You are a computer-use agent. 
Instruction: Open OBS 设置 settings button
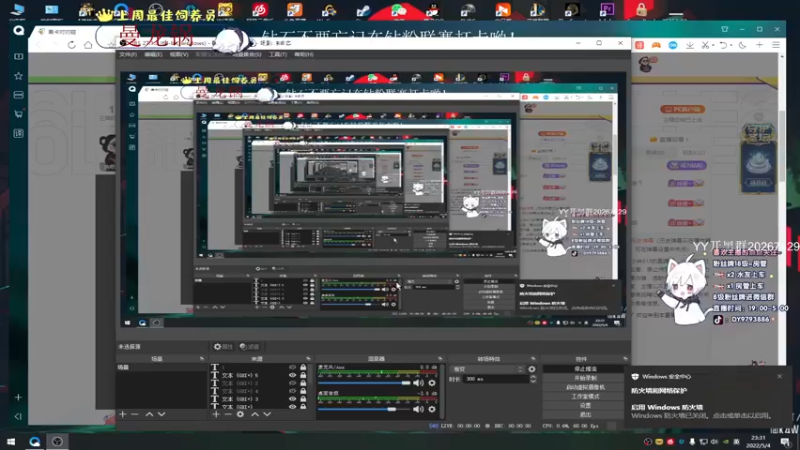585,406
